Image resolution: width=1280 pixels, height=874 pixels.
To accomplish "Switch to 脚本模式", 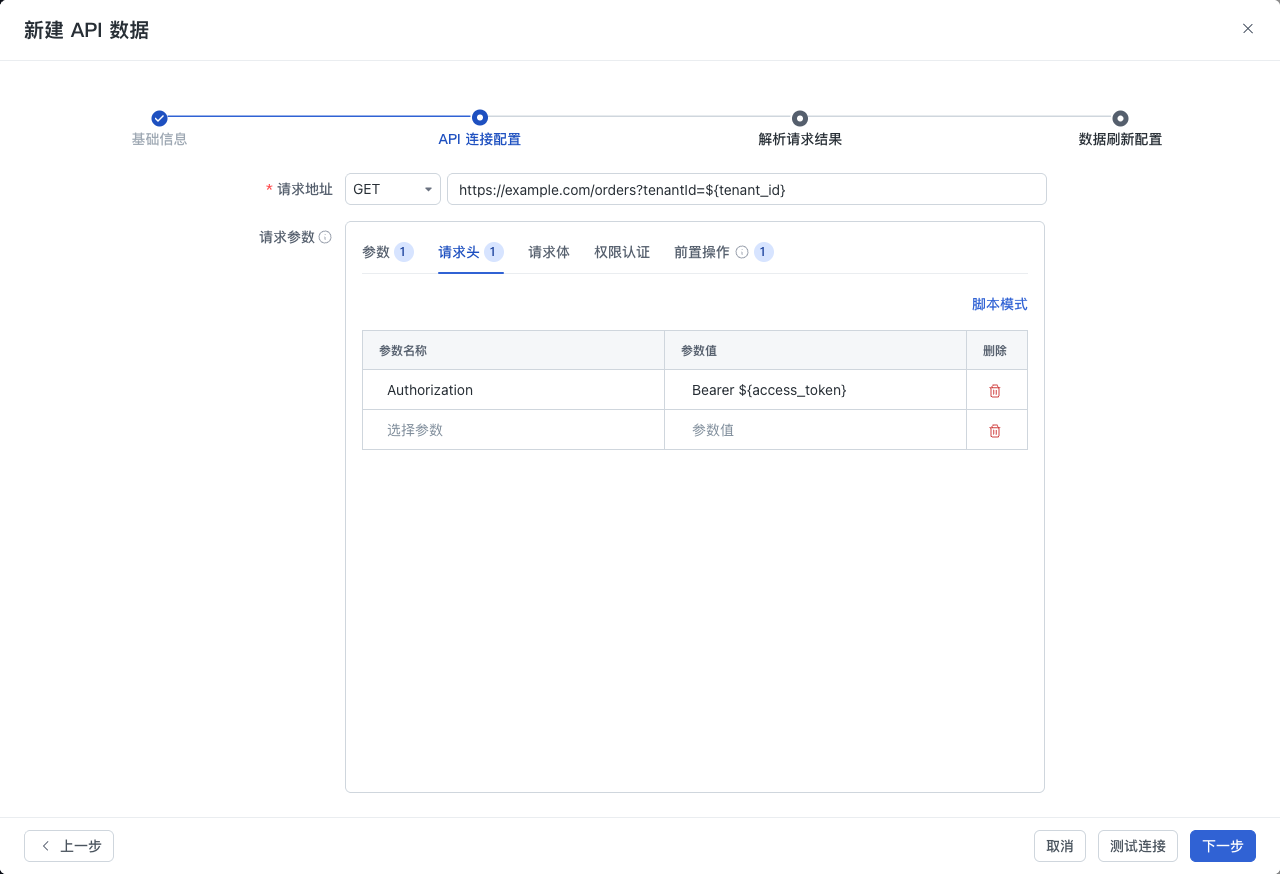I will pyautogui.click(x=1000, y=304).
